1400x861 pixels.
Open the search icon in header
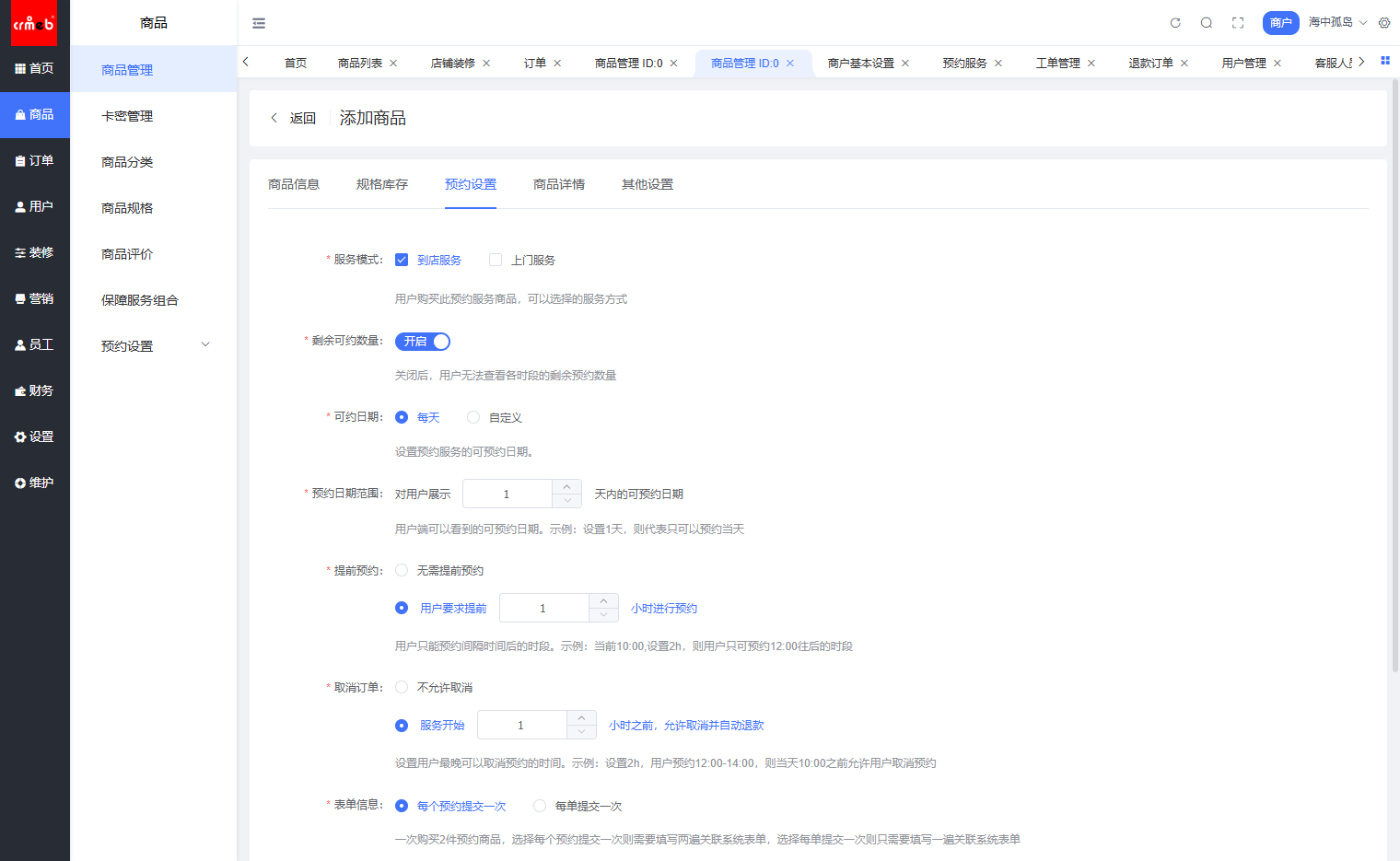pos(1207,23)
